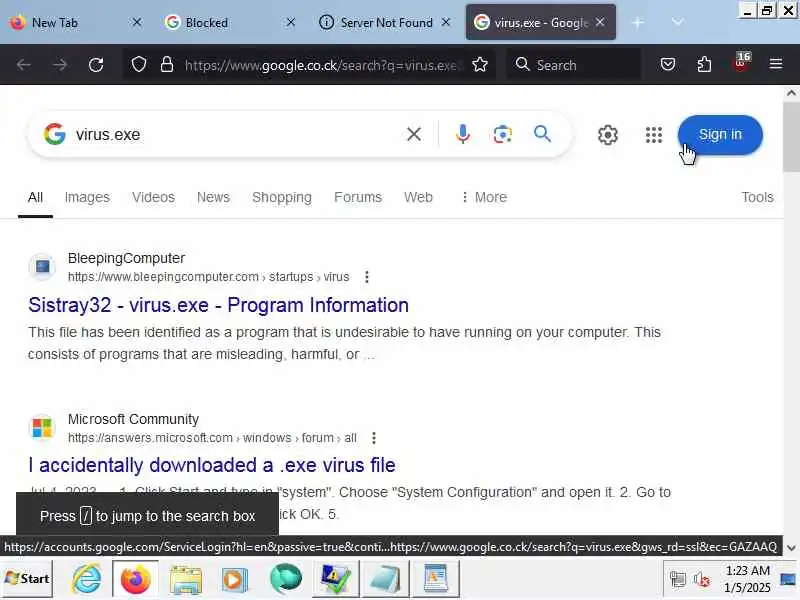Show Web search results
Screen dimensions: 800x600
click(418, 197)
